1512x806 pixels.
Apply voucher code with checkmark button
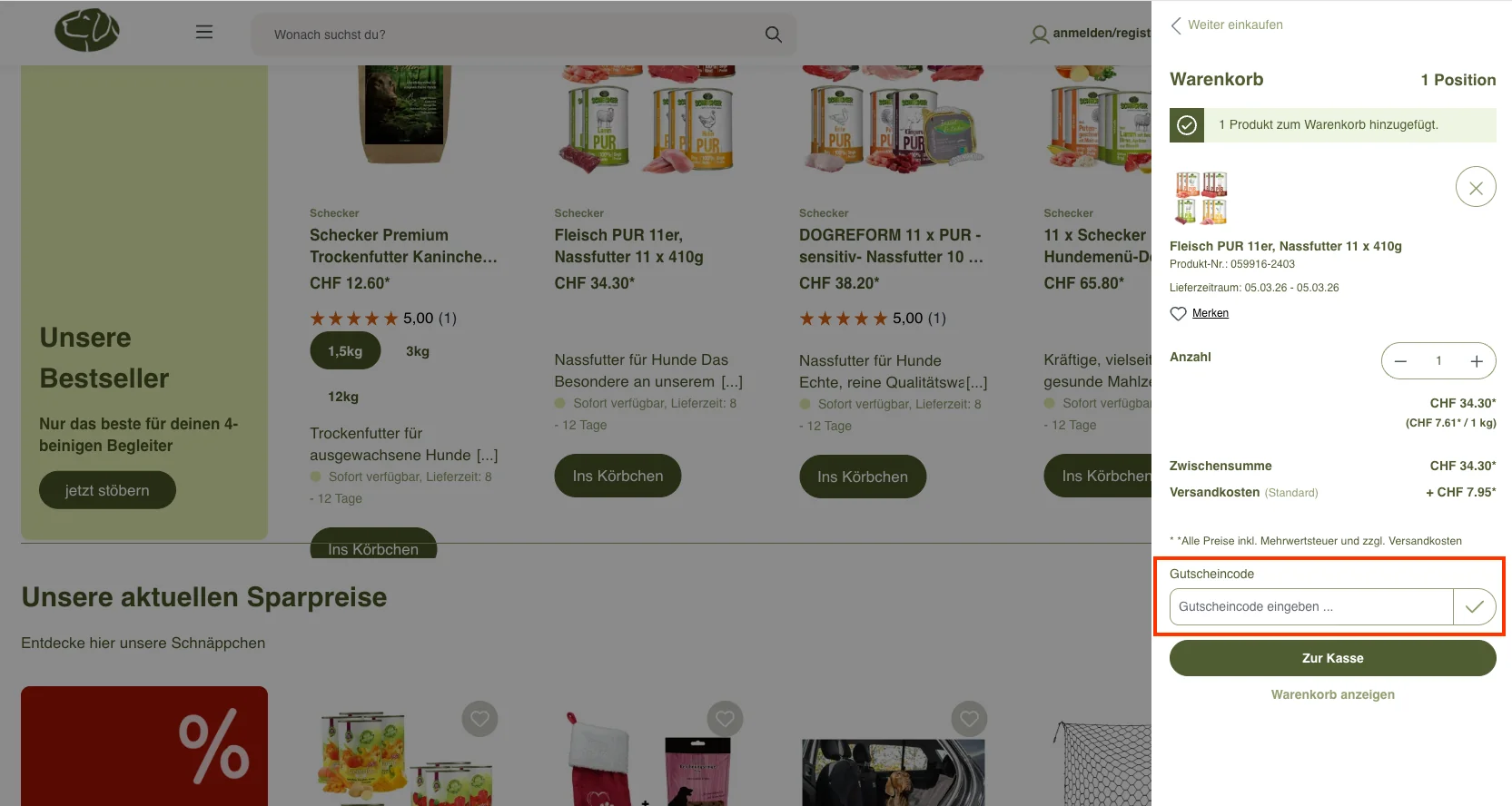coord(1475,606)
